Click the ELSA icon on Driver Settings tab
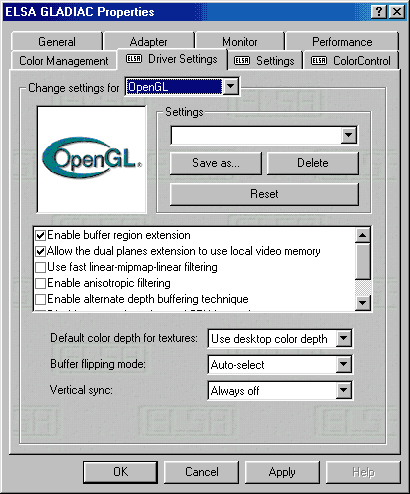410x494 pixels. [134, 59]
